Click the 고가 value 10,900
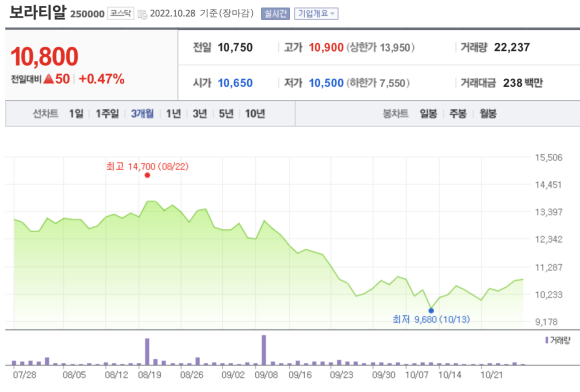 (x=326, y=47)
